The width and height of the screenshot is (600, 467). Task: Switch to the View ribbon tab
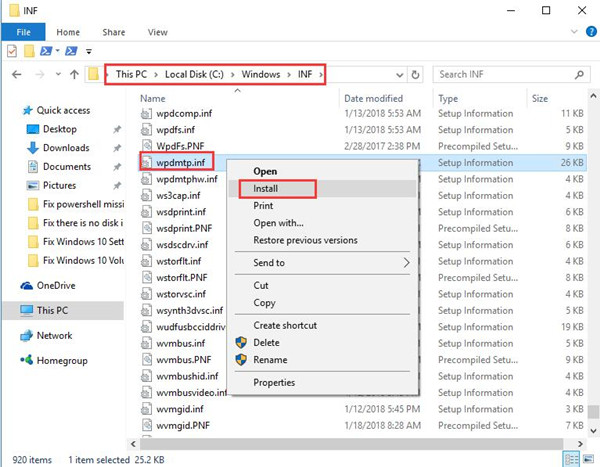(158, 32)
